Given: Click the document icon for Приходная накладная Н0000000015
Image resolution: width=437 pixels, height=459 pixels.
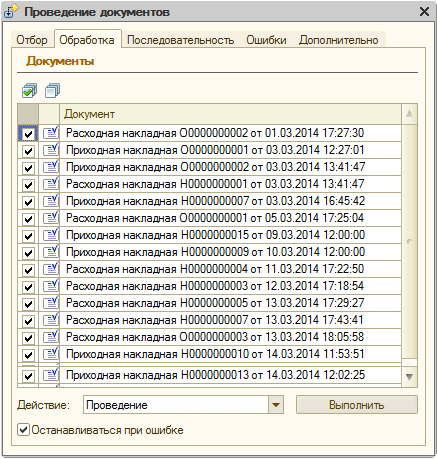Looking at the screenshot, I should click(51, 235).
